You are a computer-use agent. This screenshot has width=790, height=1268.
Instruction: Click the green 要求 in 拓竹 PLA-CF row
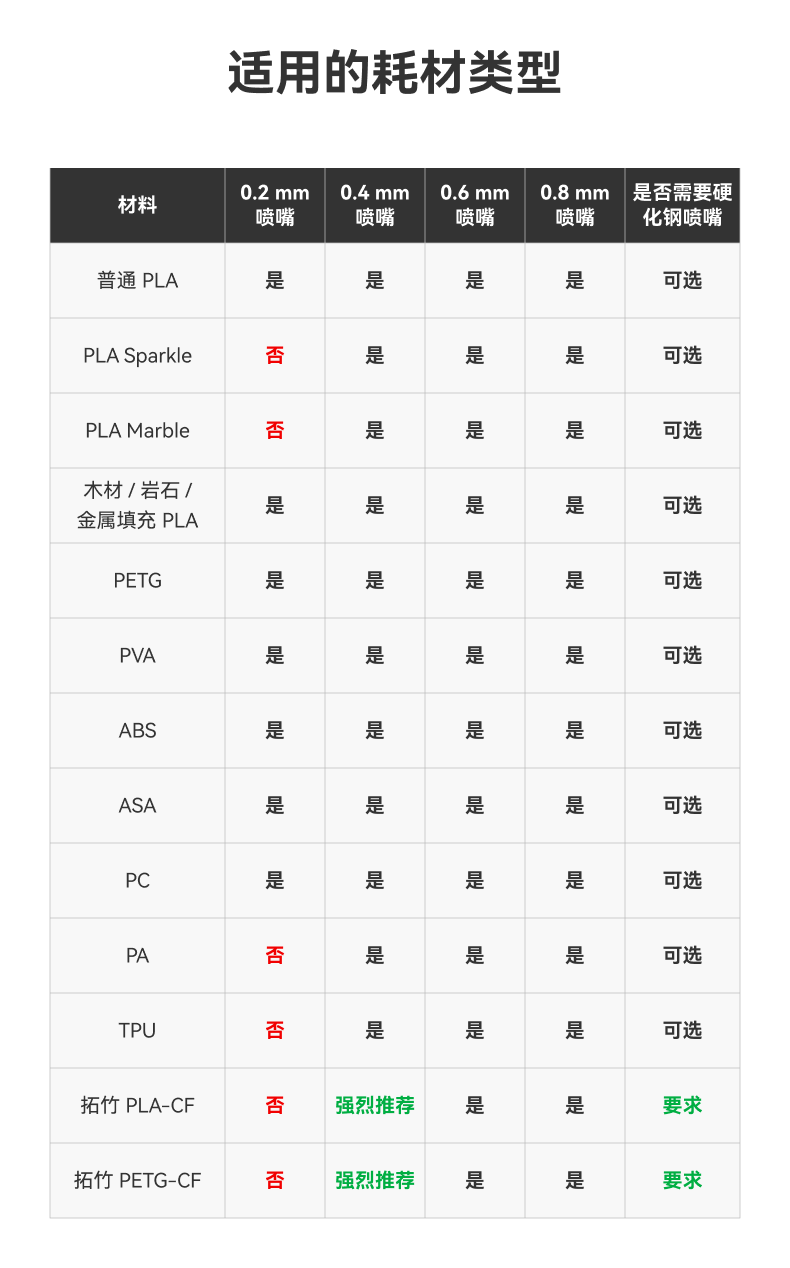(682, 1106)
